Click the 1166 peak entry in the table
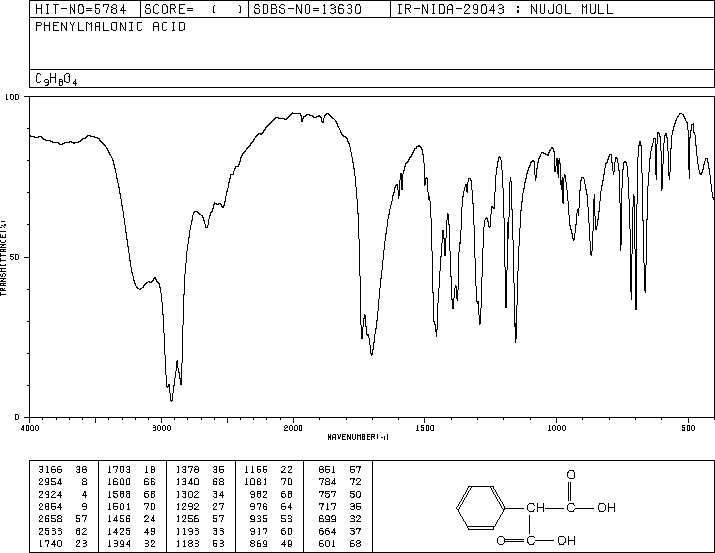This screenshot has height=553, width=715. click(268, 469)
